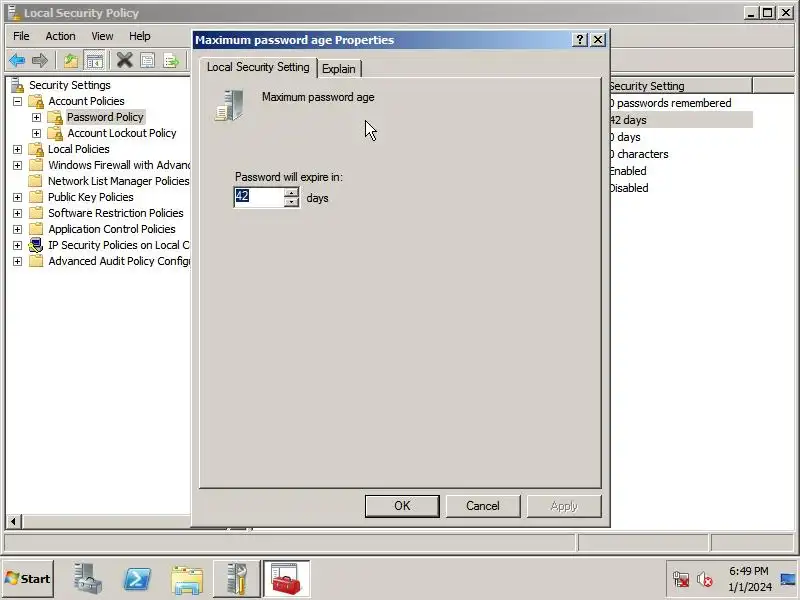Image resolution: width=800 pixels, height=600 pixels.
Task: Open Server Manager from the taskbar
Action: click(x=87, y=579)
